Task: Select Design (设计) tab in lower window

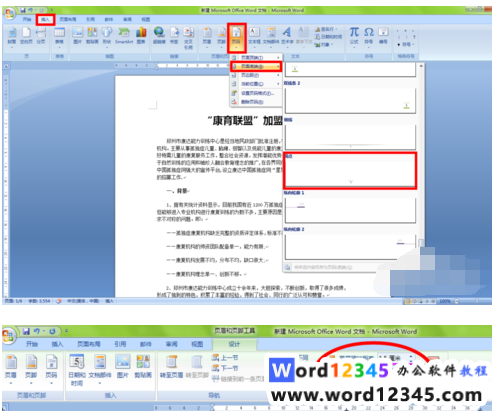Action: point(234,344)
